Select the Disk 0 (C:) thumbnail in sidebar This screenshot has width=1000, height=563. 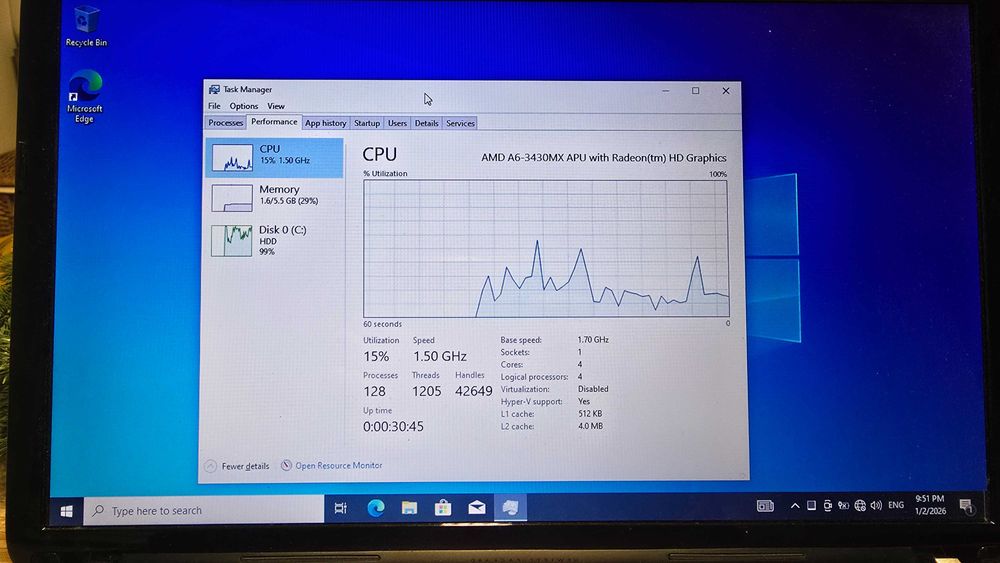tap(232, 240)
